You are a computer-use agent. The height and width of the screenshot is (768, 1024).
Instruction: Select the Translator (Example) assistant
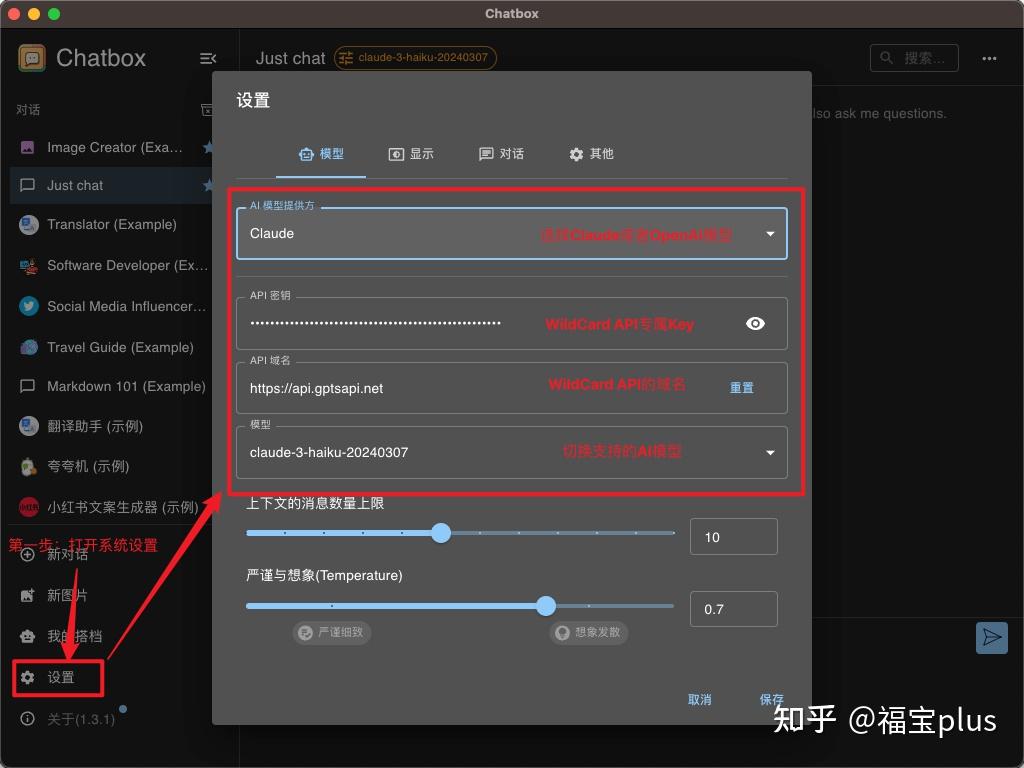click(x=110, y=224)
